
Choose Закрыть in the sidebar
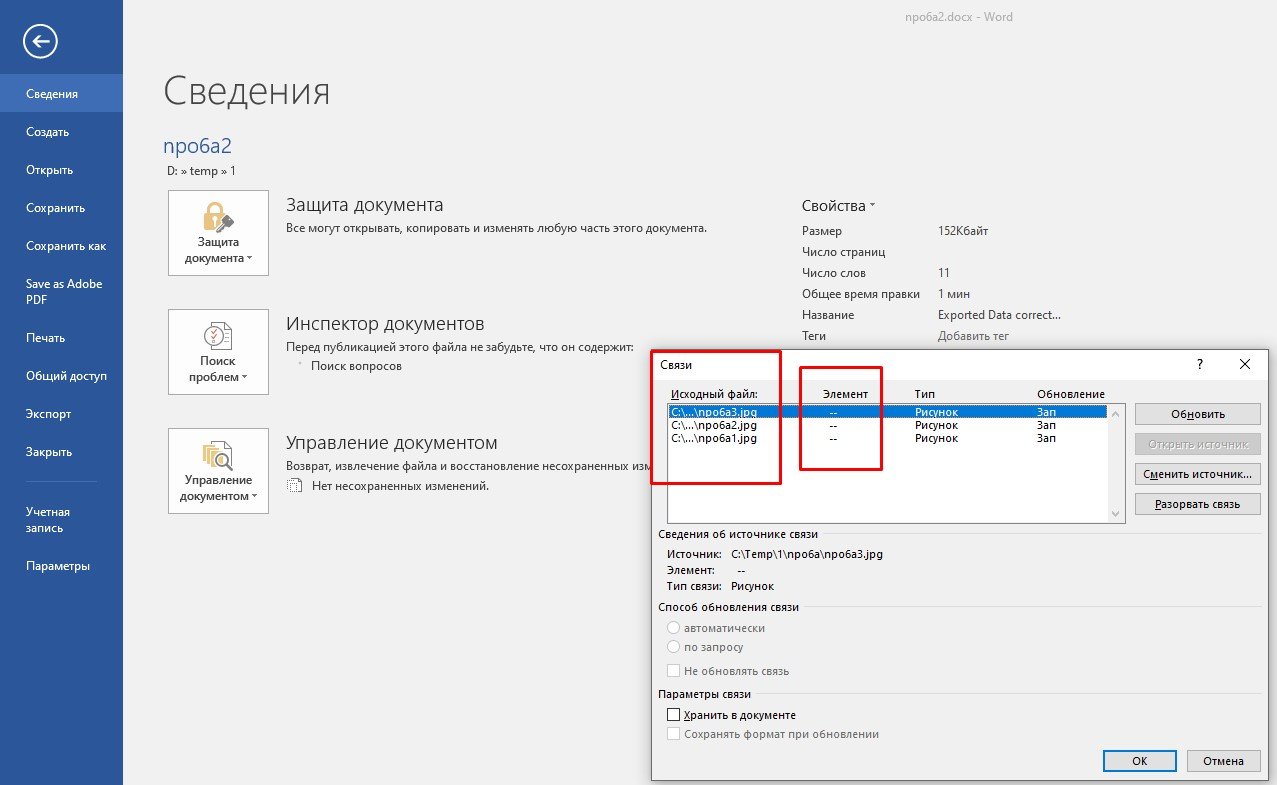[x=61, y=452]
